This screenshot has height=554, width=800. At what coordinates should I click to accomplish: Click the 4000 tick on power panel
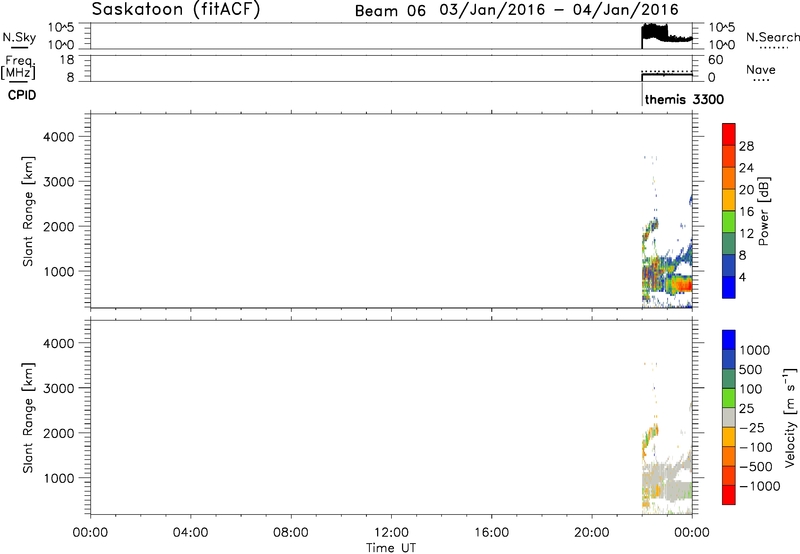[x=59, y=137]
